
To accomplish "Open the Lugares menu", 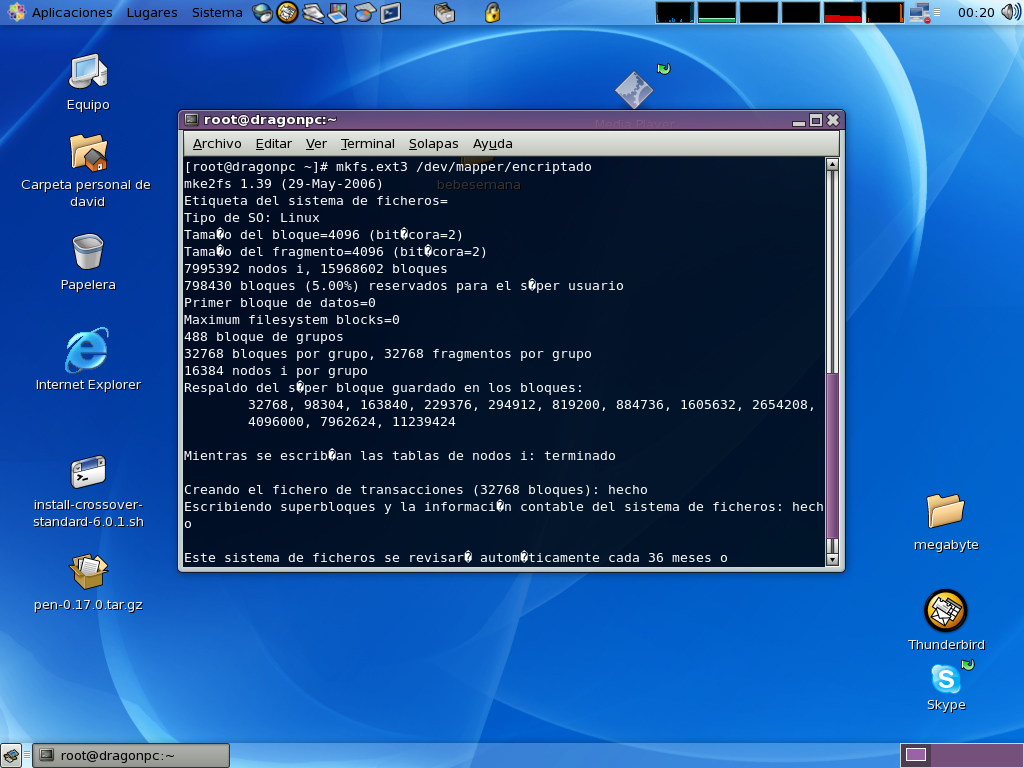I will pos(152,13).
